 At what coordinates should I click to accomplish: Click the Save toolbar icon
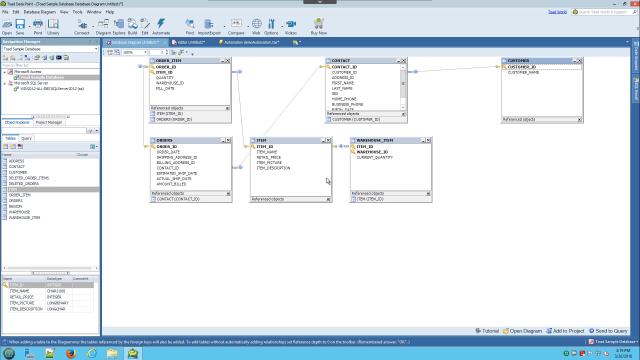20,27
